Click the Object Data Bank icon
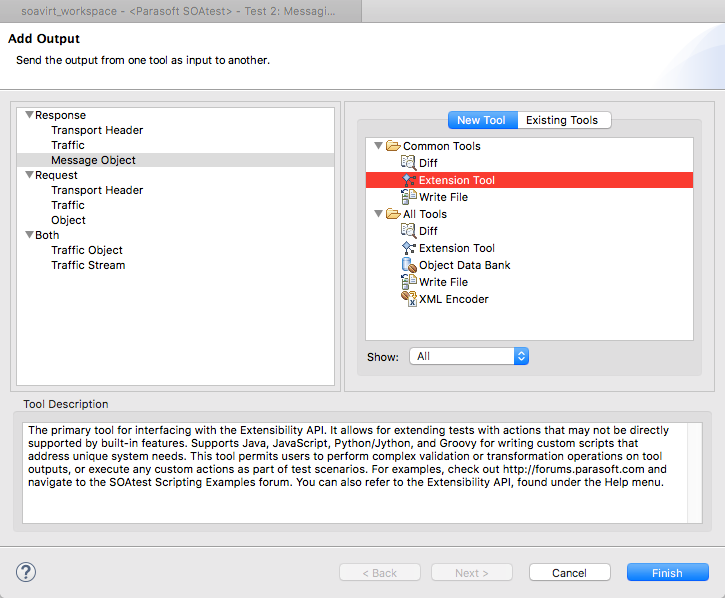Screen dimensions: 725x598 (409, 265)
